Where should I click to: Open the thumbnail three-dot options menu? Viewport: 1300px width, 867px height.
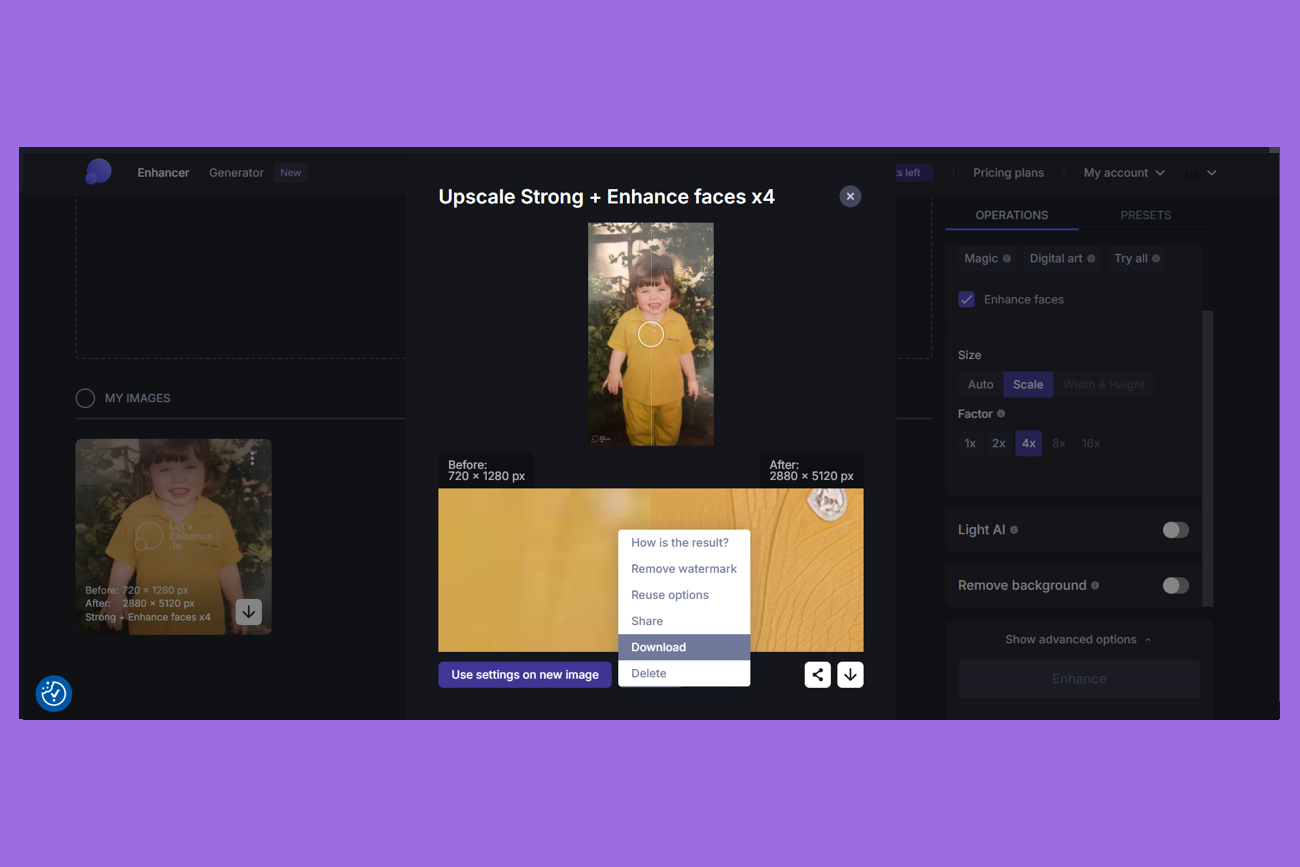pyautogui.click(x=253, y=458)
